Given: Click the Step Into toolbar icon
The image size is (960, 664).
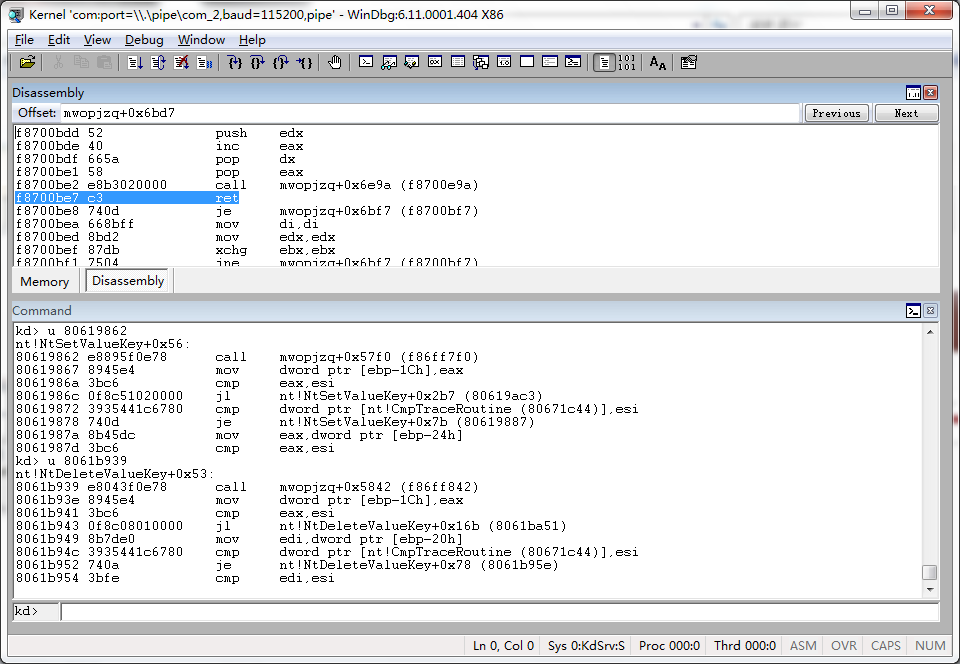Looking at the screenshot, I should point(234,62).
